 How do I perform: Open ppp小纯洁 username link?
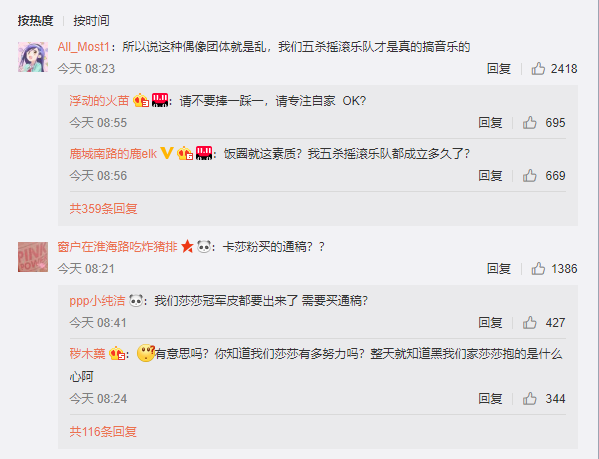tap(97, 301)
